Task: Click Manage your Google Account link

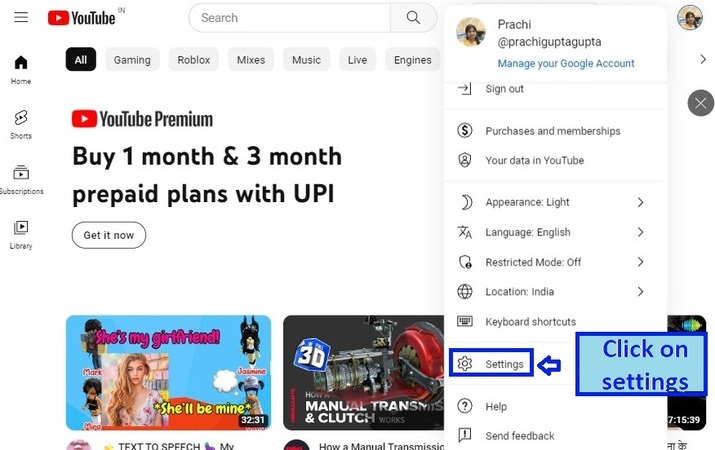Action: click(566, 63)
